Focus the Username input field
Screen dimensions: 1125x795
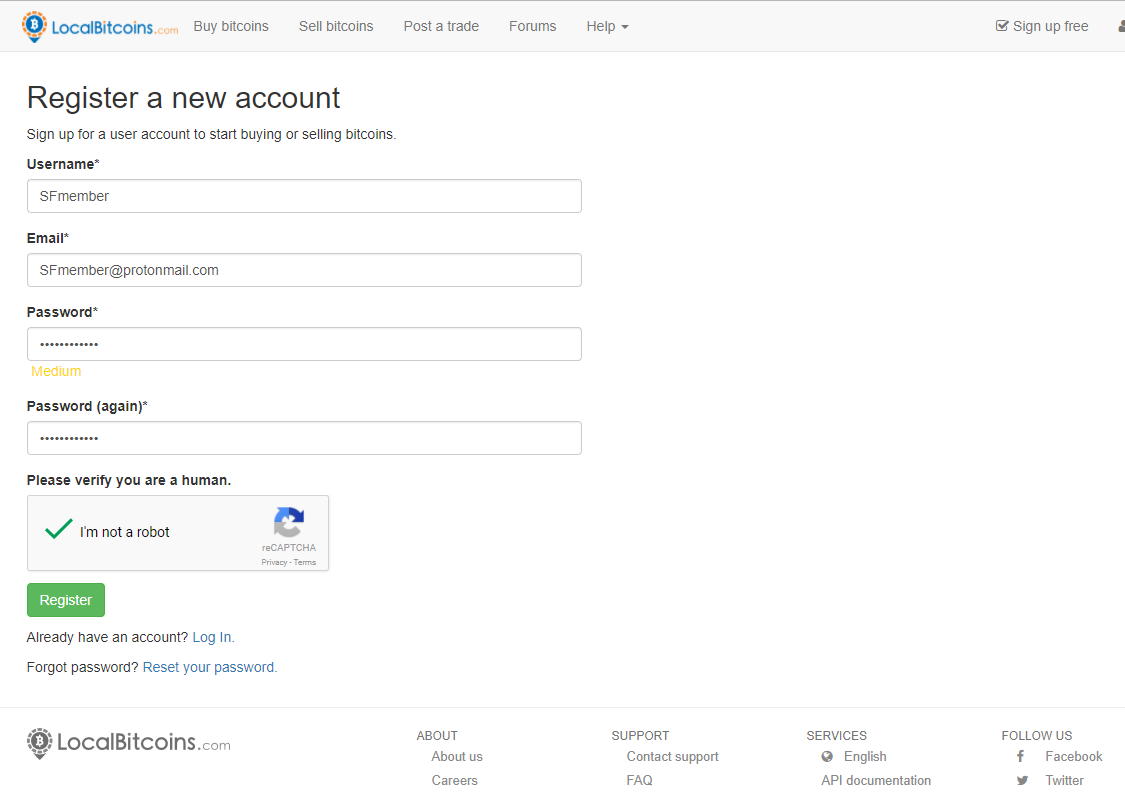coord(304,196)
